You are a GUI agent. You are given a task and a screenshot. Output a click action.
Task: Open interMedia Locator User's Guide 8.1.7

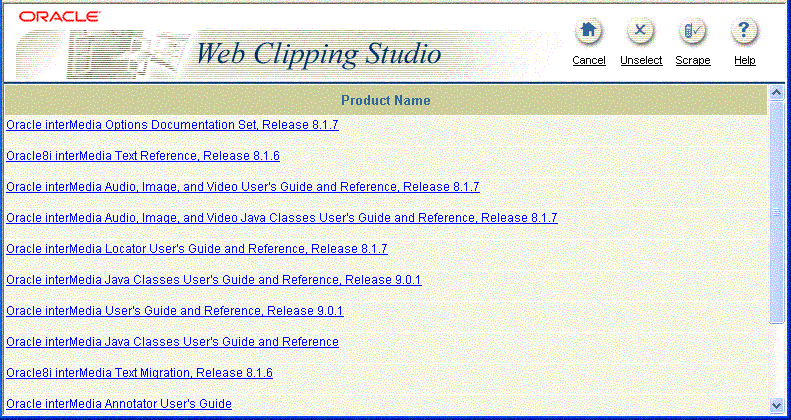(x=197, y=249)
